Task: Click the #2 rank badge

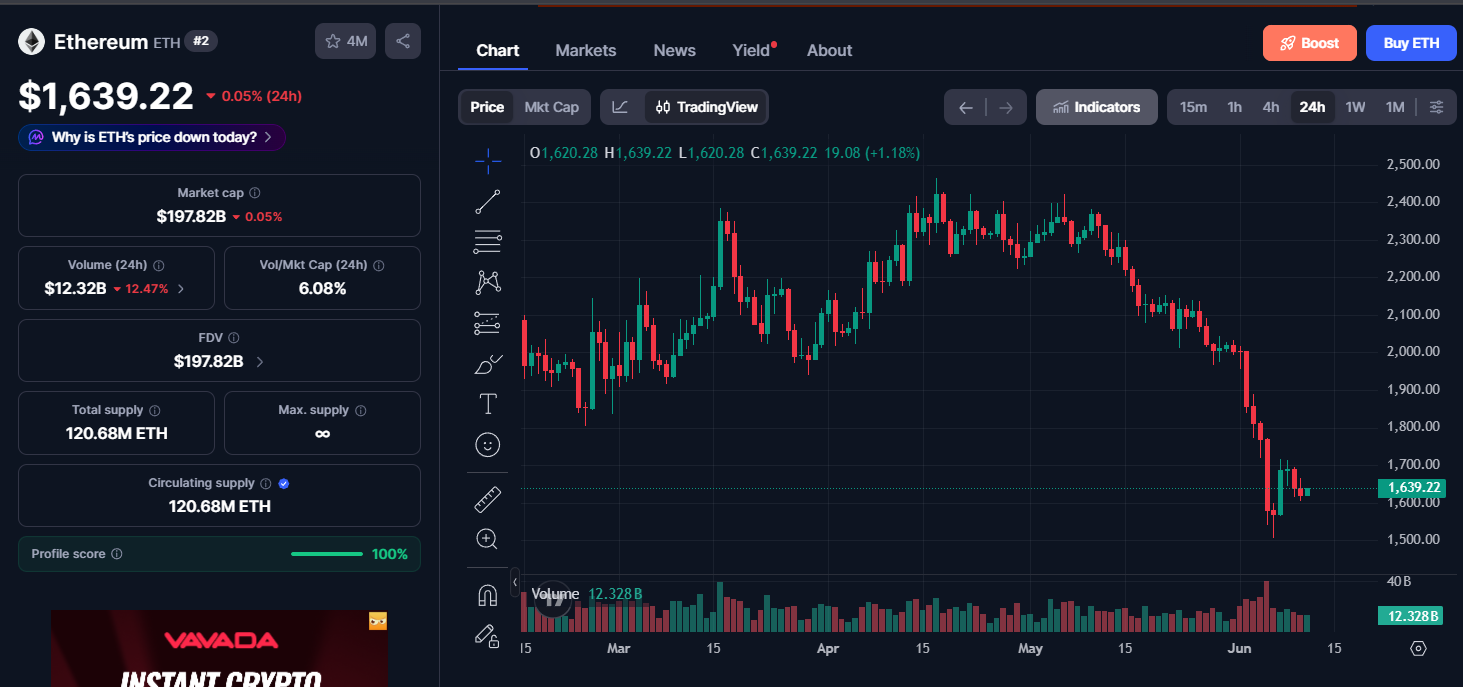Action: (201, 41)
